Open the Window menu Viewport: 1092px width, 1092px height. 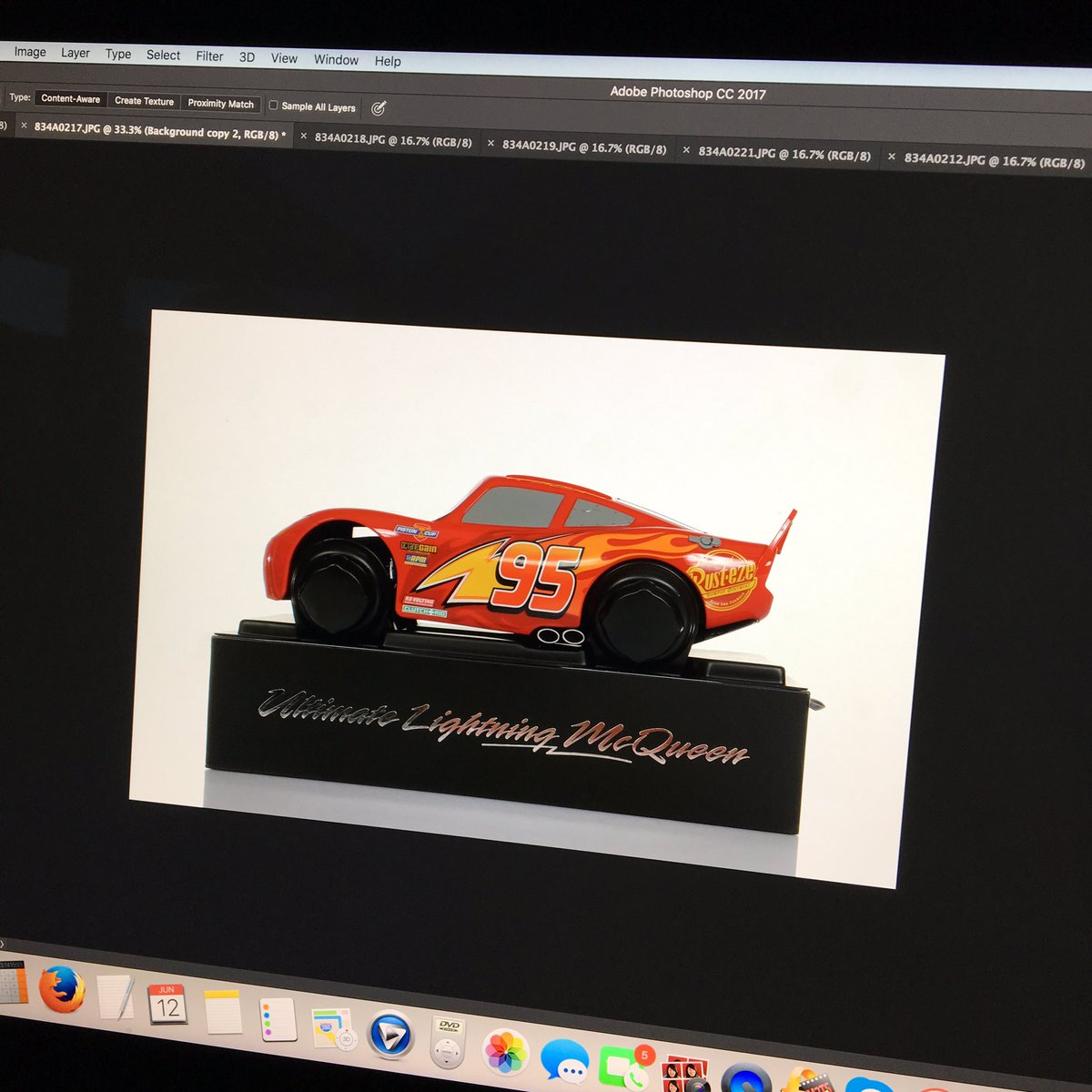coord(336,59)
